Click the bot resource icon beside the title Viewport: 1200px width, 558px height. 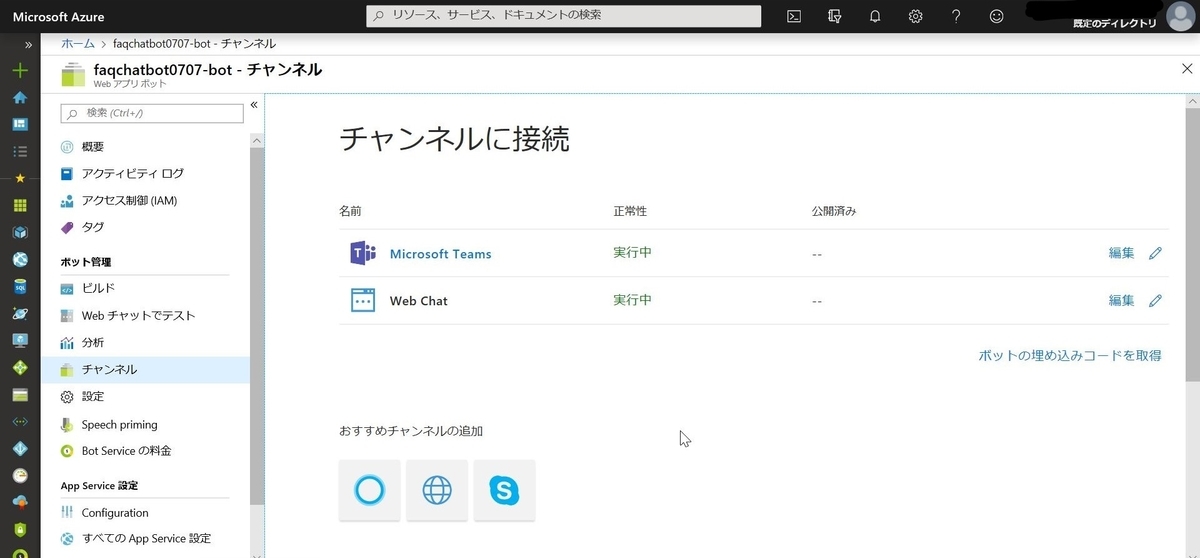73,75
